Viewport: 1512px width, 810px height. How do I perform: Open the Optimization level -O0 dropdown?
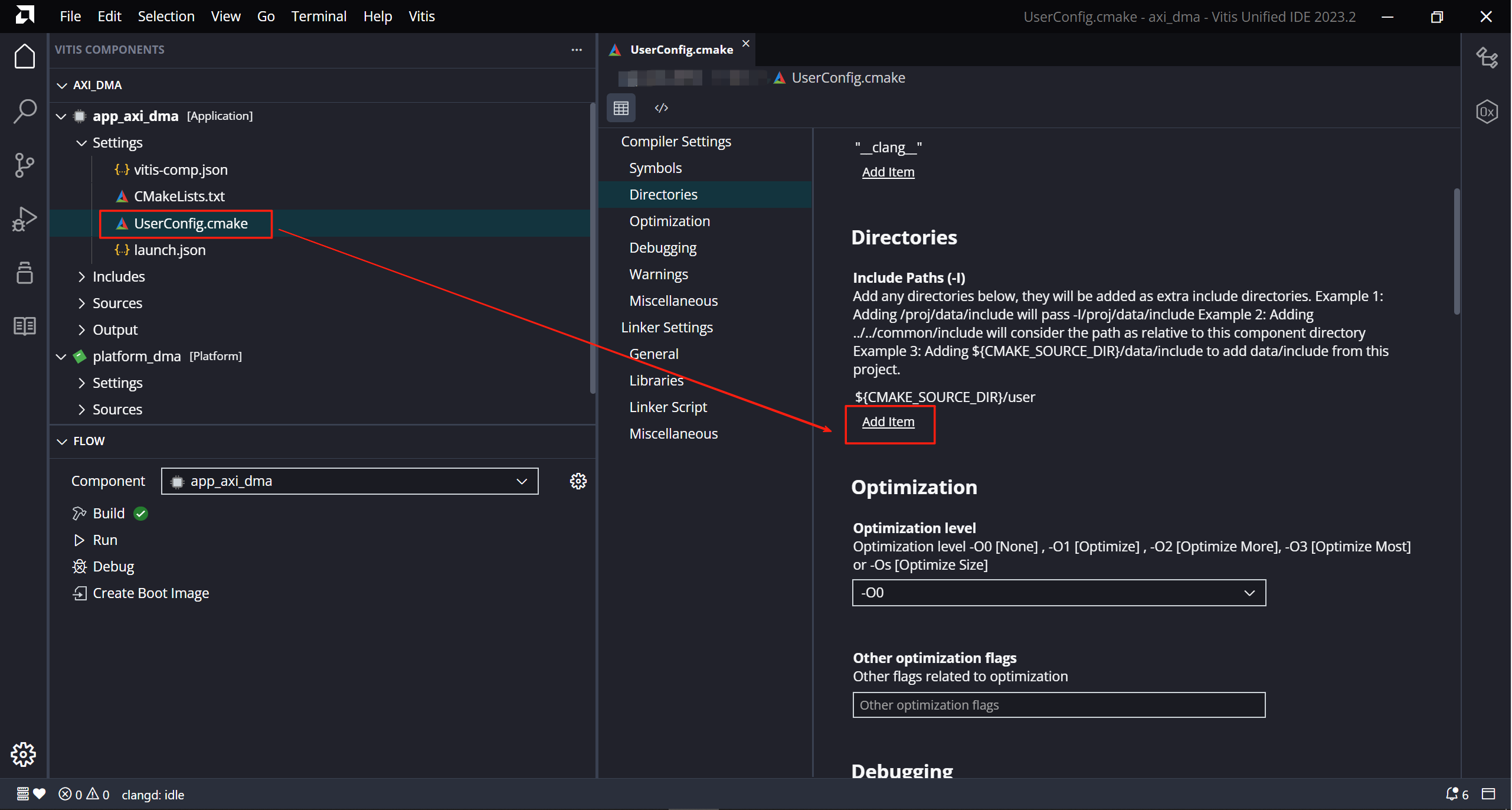[1059, 592]
